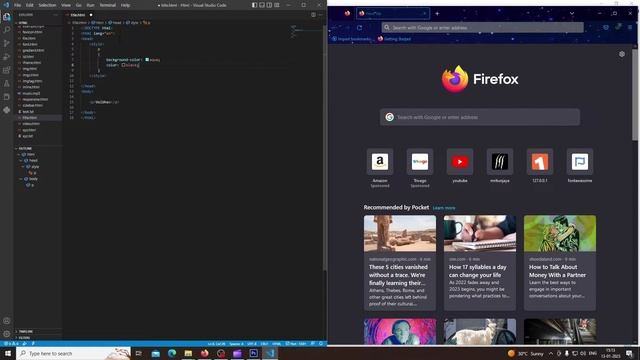Viewport: 640px width, 360px height.
Task: Click Firefox reload button
Action: coord(359,28)
